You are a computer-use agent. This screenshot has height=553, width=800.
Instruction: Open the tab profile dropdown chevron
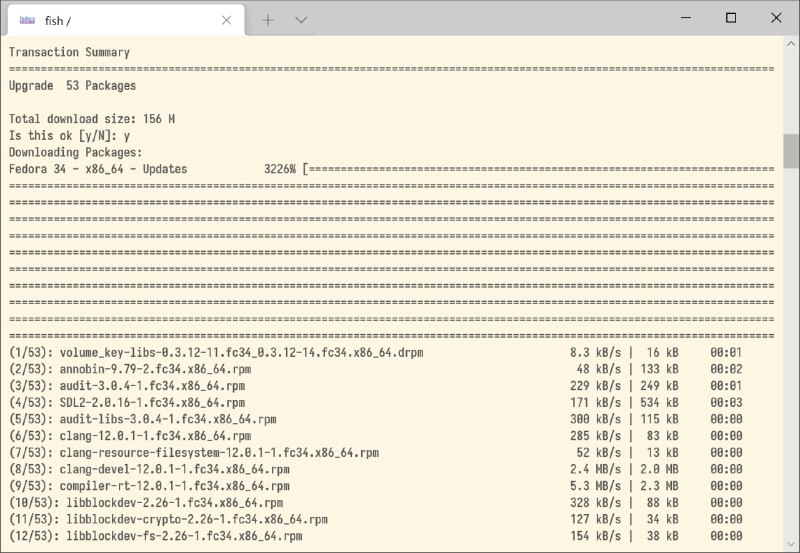click(x=301, y=20)
